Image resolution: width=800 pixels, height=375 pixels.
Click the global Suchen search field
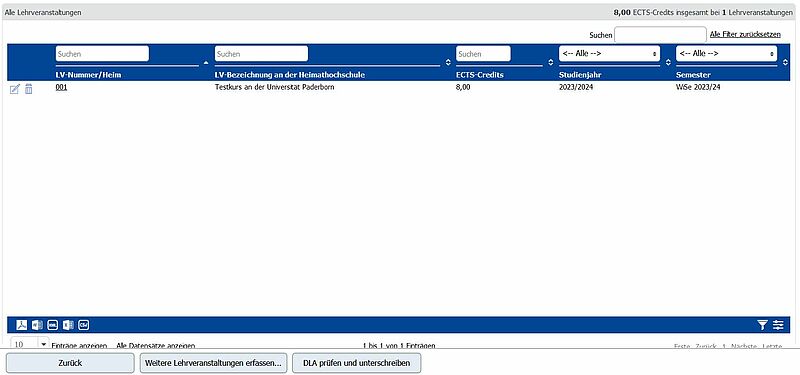pos(660,35)
